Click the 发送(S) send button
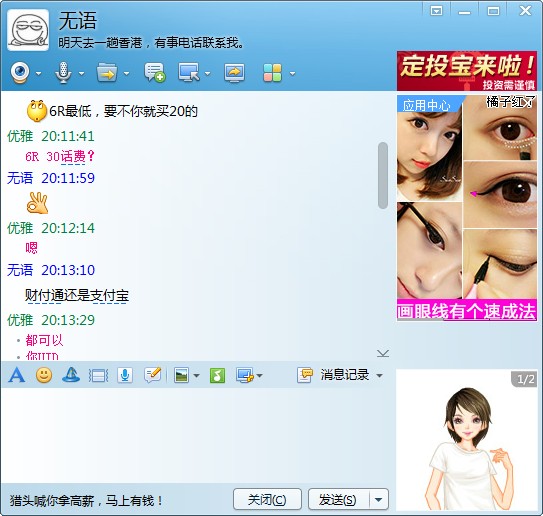The width and height of the screenshot is (543, 516). [x=338, y=499]
